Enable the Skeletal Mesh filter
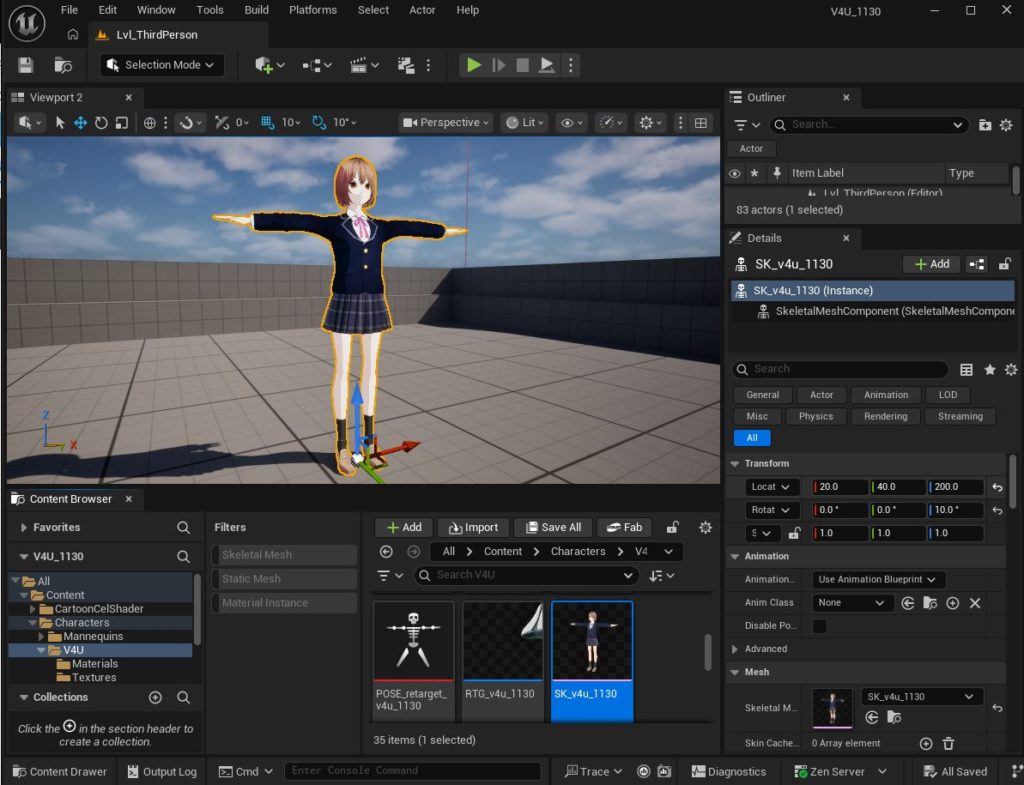Viewport: 1024px width, 785px height. pos(284,555)
